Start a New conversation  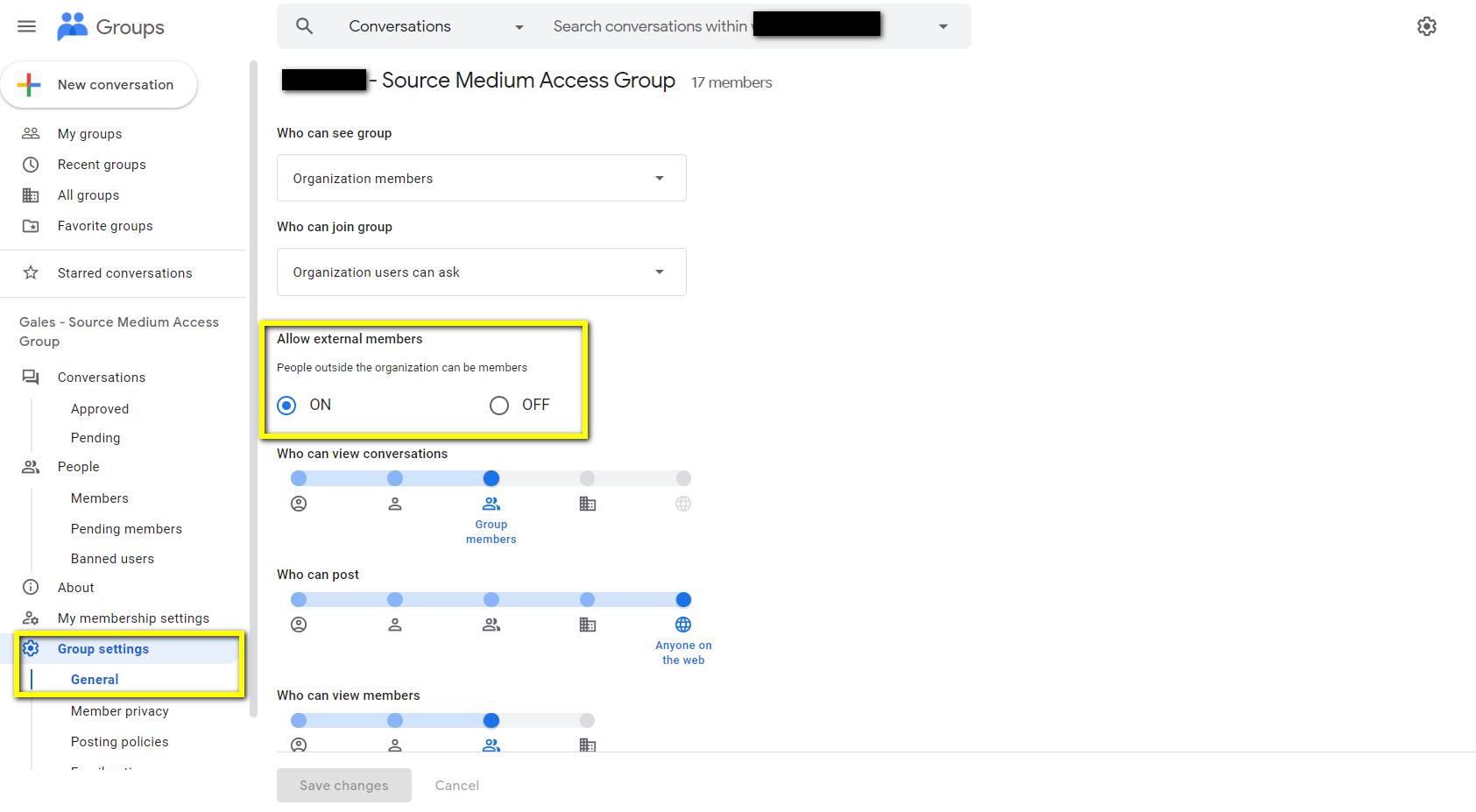99,85
